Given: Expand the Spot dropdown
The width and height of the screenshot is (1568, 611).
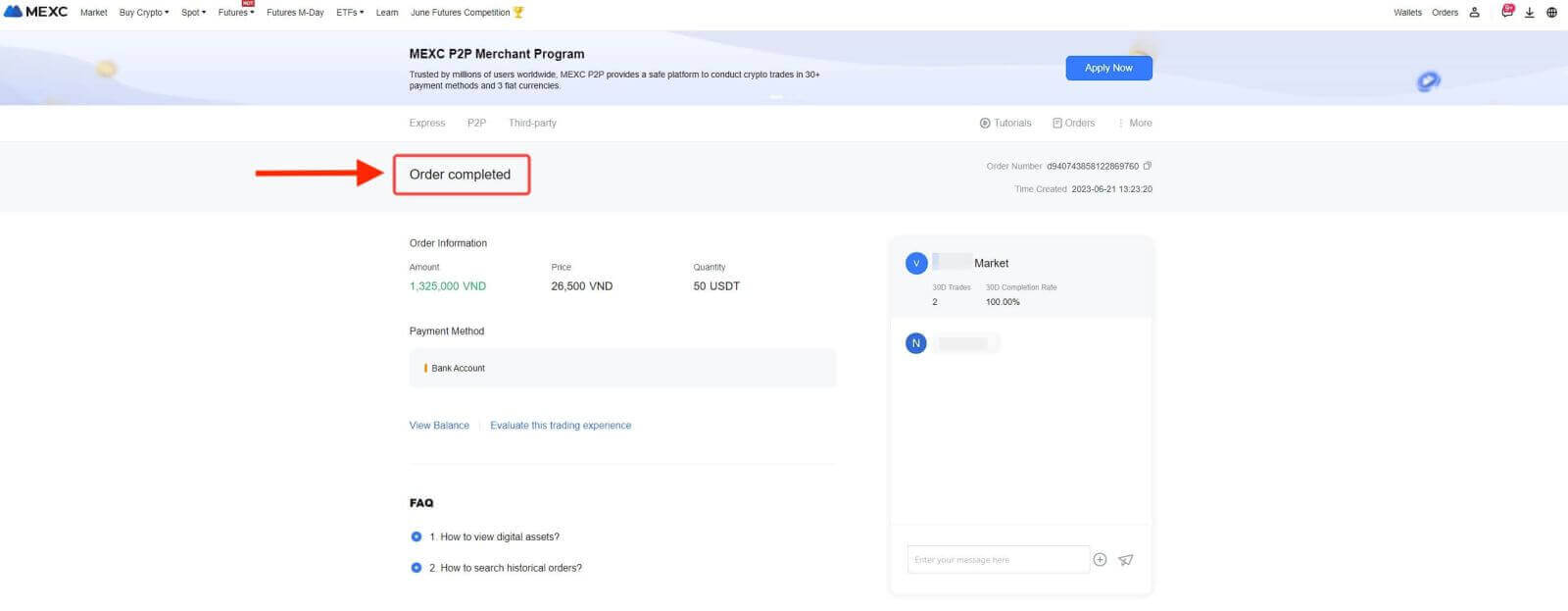Looking at the screenshot, I should coord(193,13).
